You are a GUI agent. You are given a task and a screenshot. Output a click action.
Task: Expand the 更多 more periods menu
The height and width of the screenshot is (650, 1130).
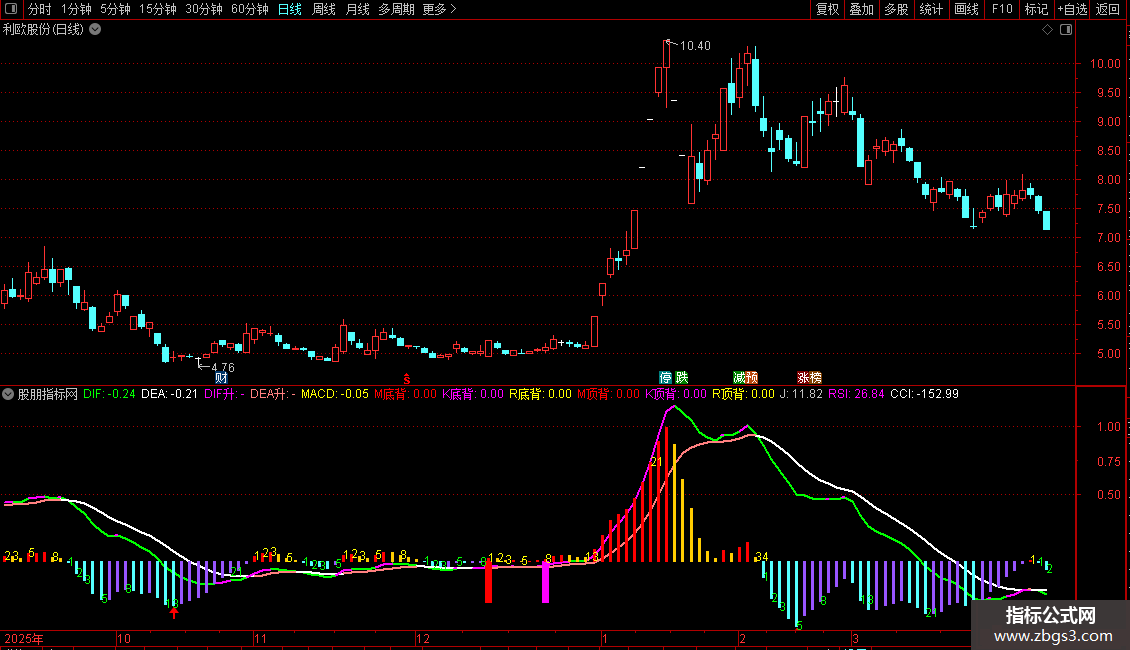439,9
